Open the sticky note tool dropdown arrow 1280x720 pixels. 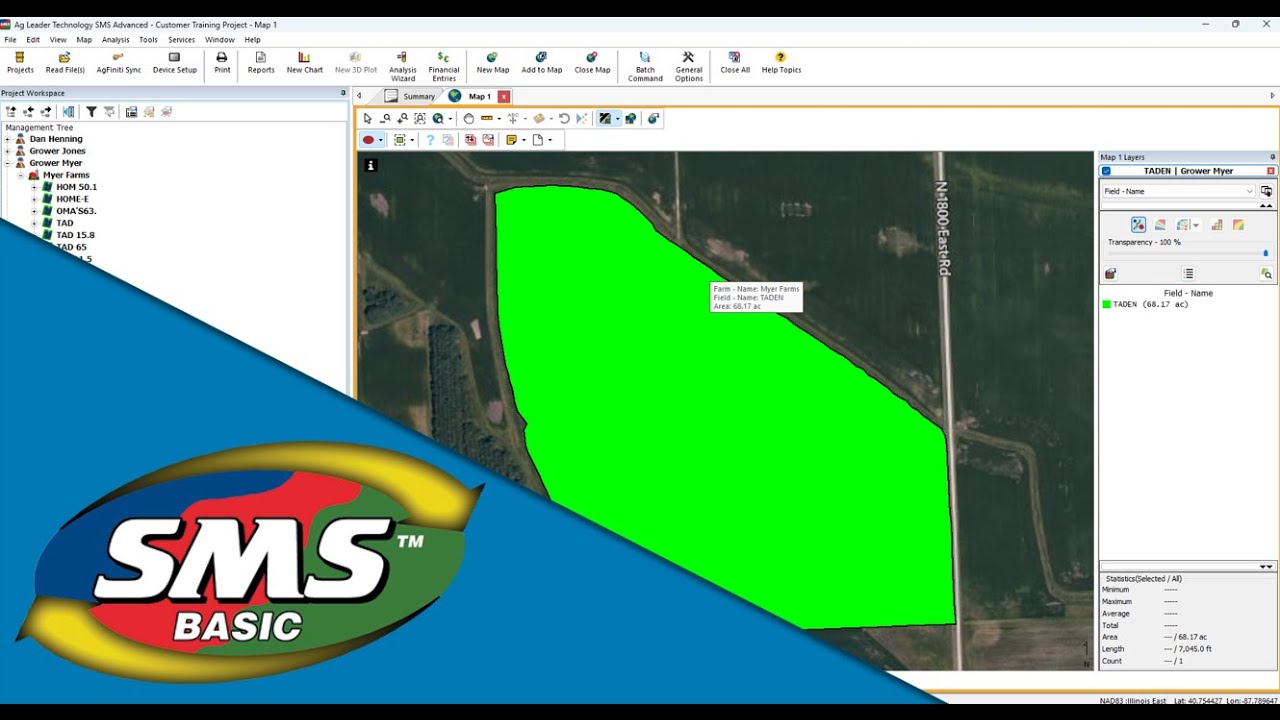coord(524,140)
